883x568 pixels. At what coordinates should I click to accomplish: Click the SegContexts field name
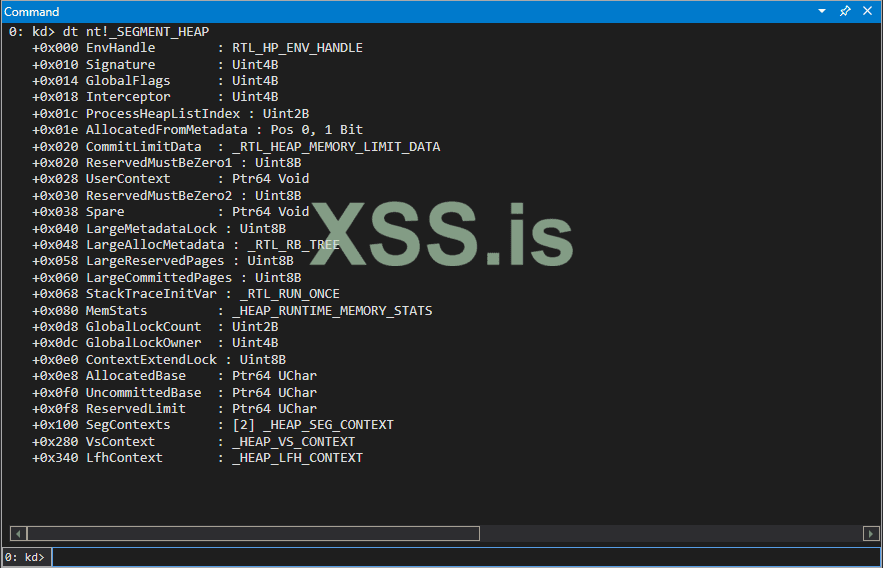[x=128, y=425]
